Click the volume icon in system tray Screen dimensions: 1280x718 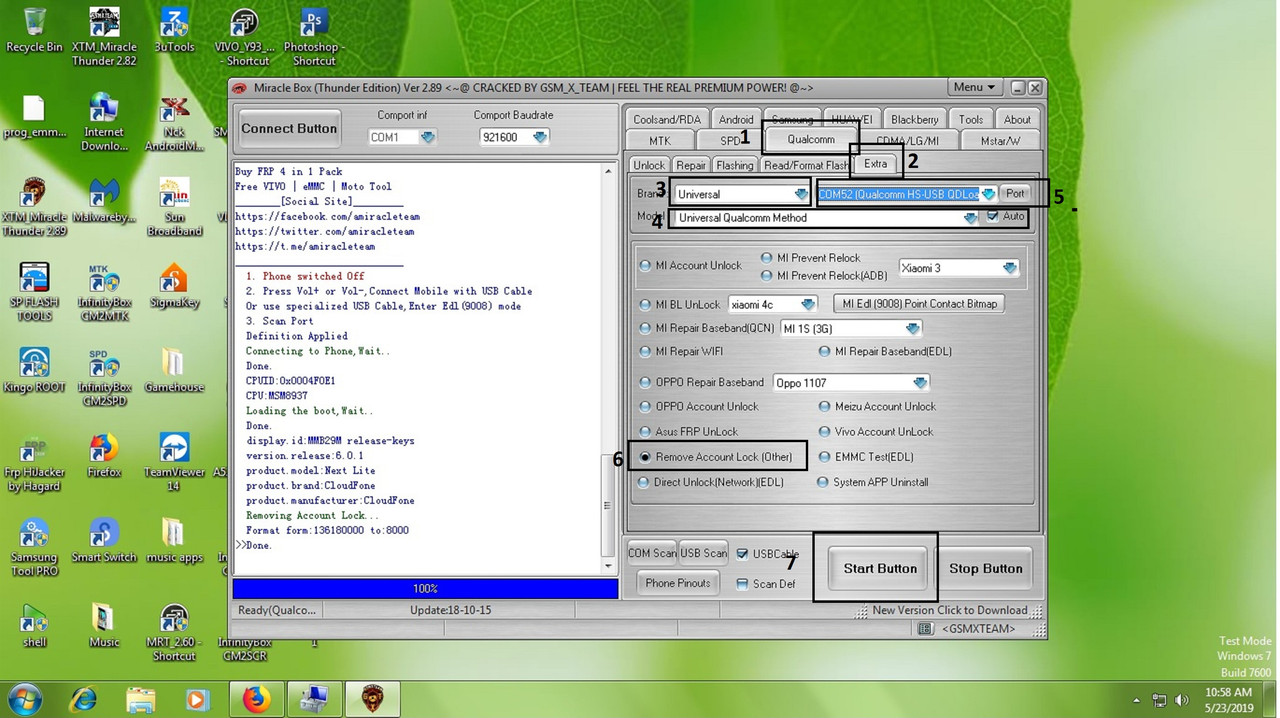1182,700
